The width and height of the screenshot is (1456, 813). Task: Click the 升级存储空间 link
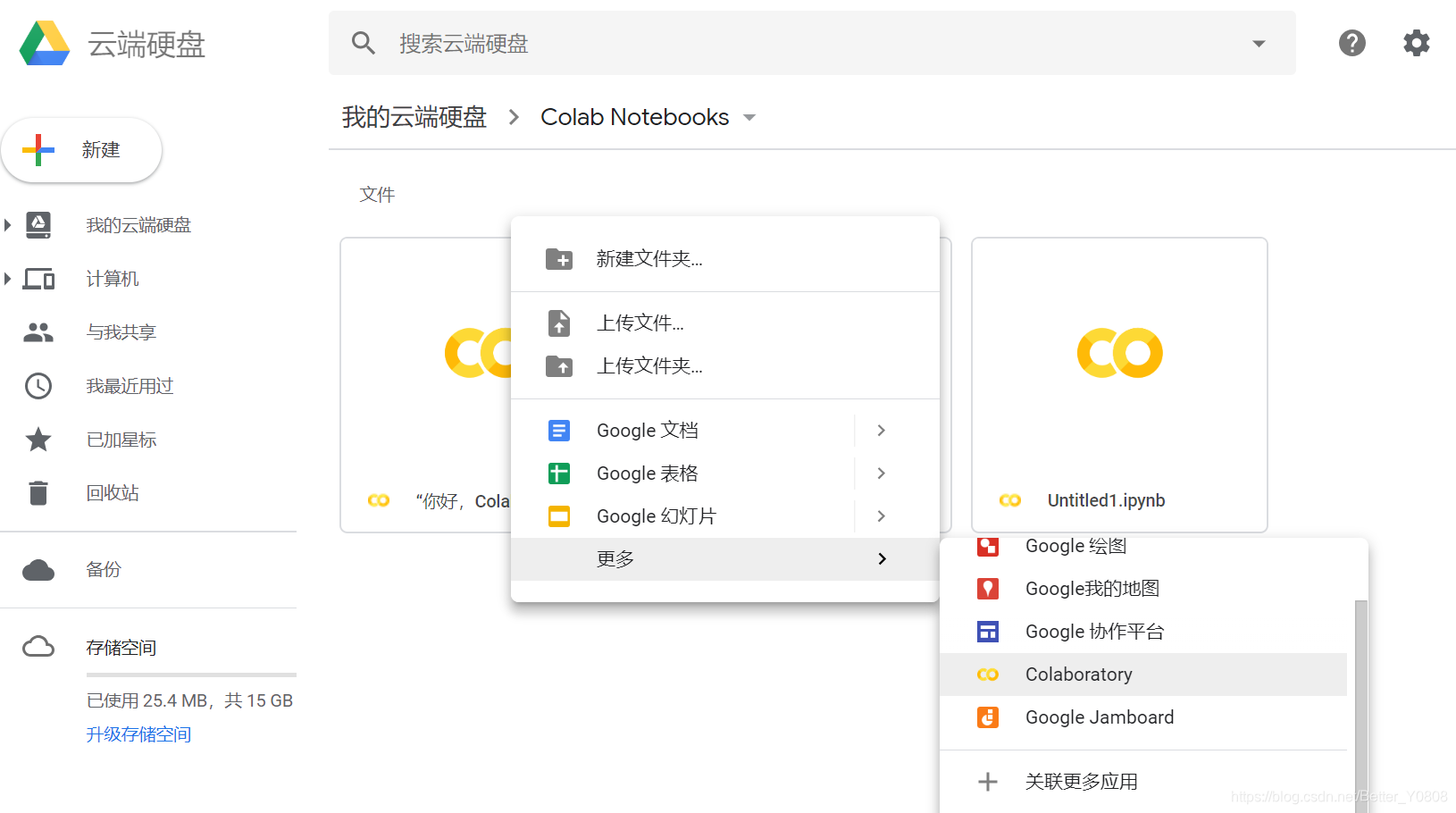(138, 734)
